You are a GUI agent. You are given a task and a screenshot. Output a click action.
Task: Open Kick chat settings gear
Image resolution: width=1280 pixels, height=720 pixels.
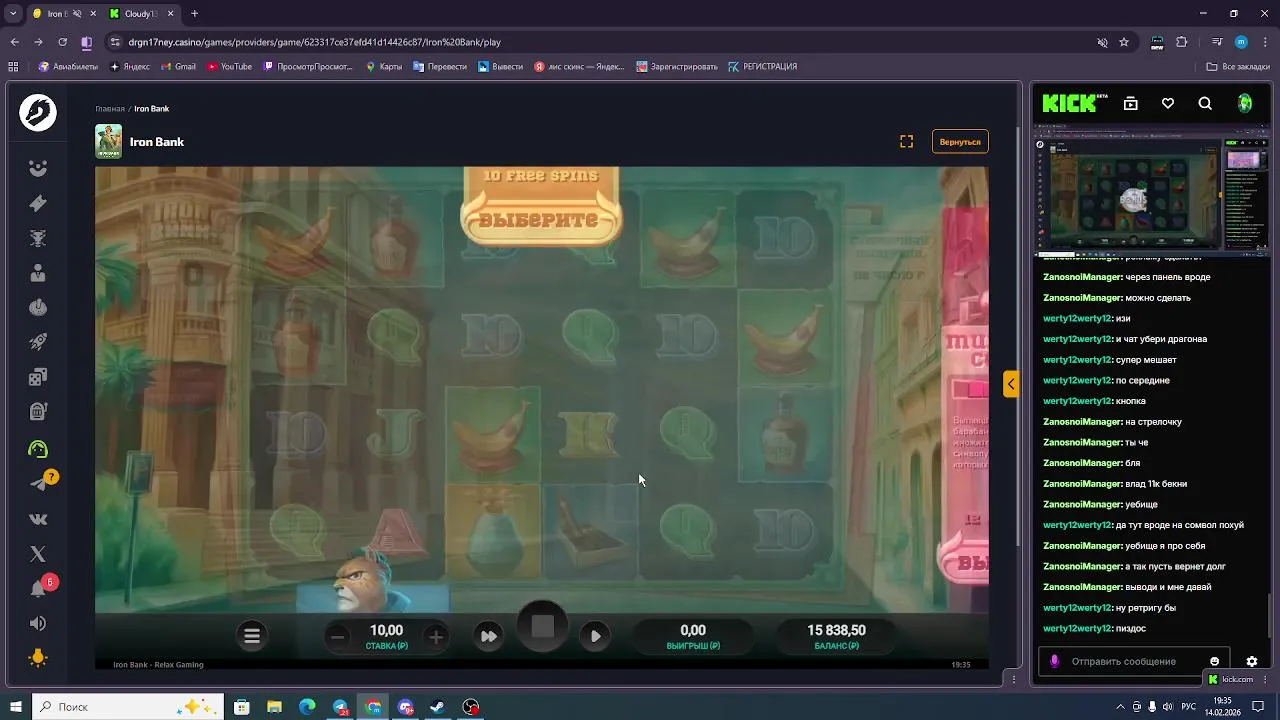[1251, 661]
